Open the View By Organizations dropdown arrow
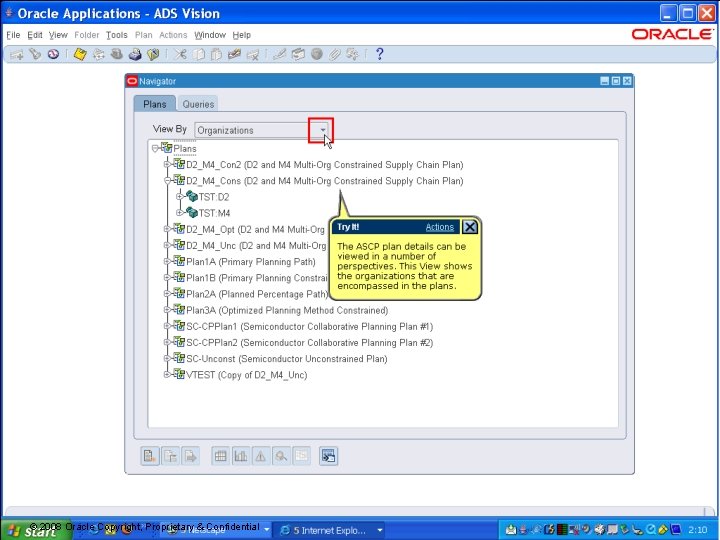This screenshot has height=540, width=720. point(322,130)
